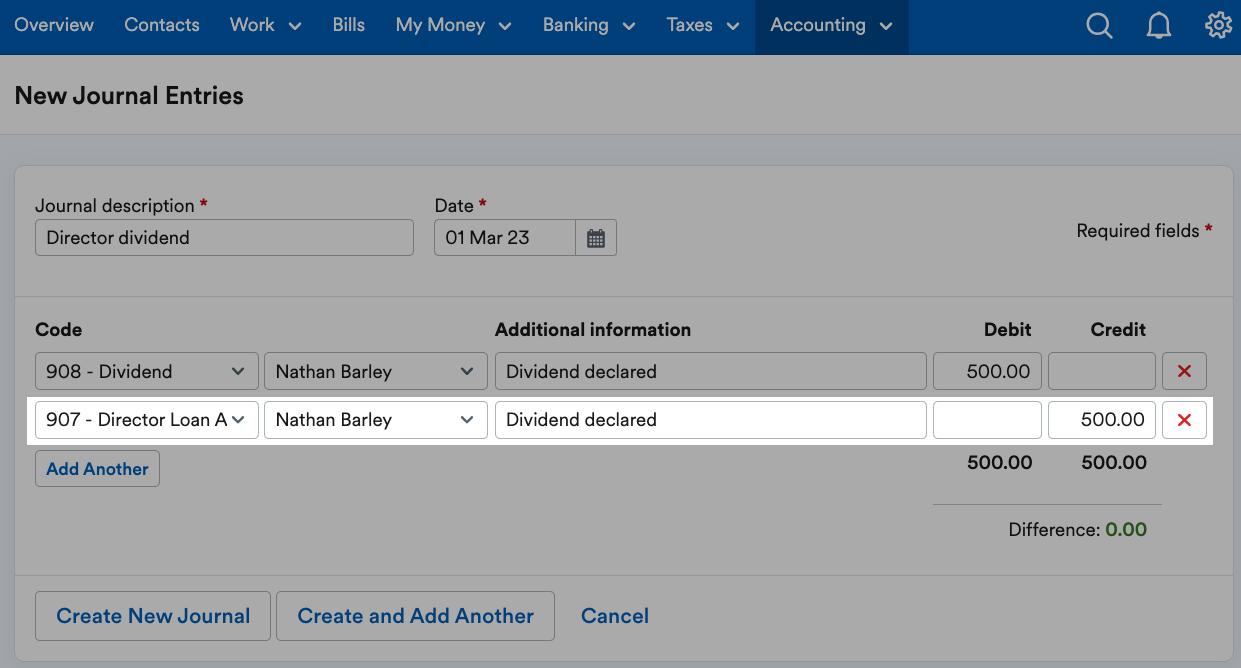This screenshot has width=1241, height=668.
Task: Expand the Accounting menu
Action: (x=831, y=25)
